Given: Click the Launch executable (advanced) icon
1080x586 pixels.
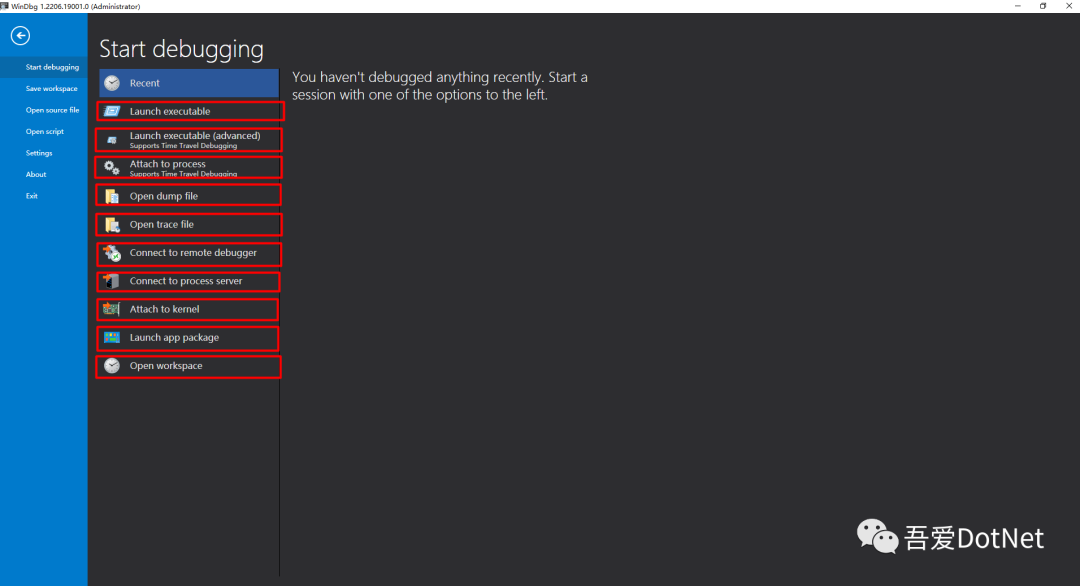Looking at the screenshot, I should pos(112,140).
